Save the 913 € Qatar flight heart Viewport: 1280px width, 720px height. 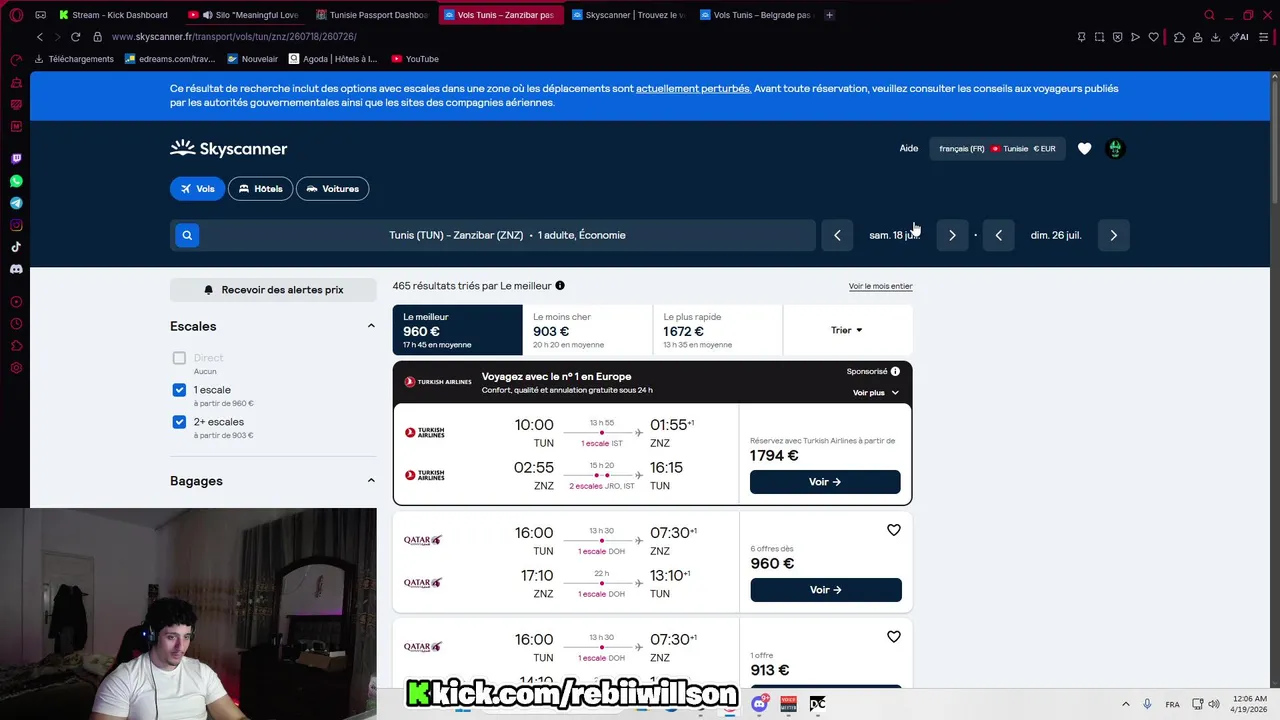pyautogui.click(x=894, y=637)
